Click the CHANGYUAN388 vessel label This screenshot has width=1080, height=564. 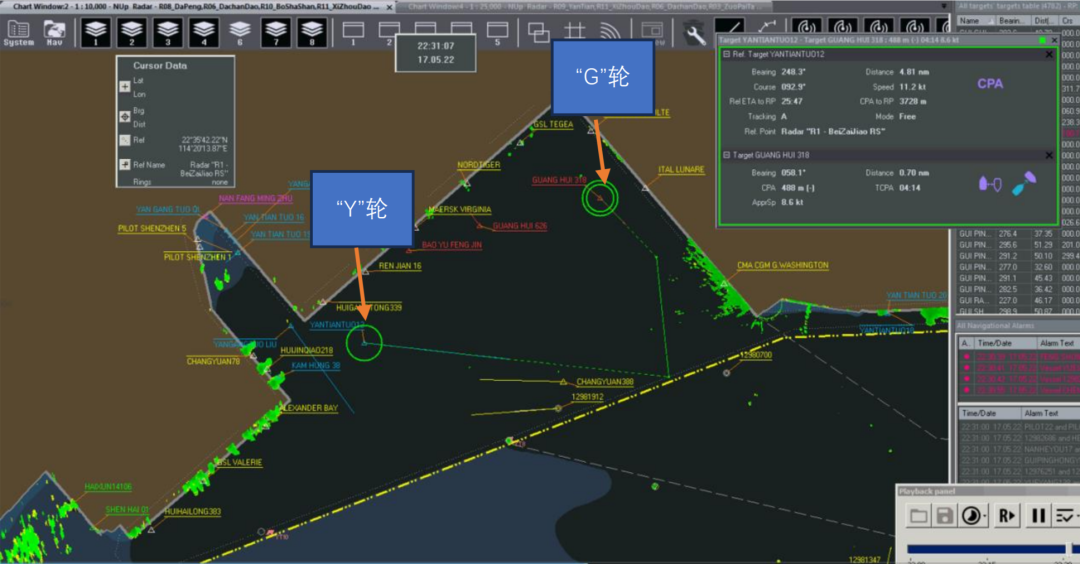click(x=605, y=382)
